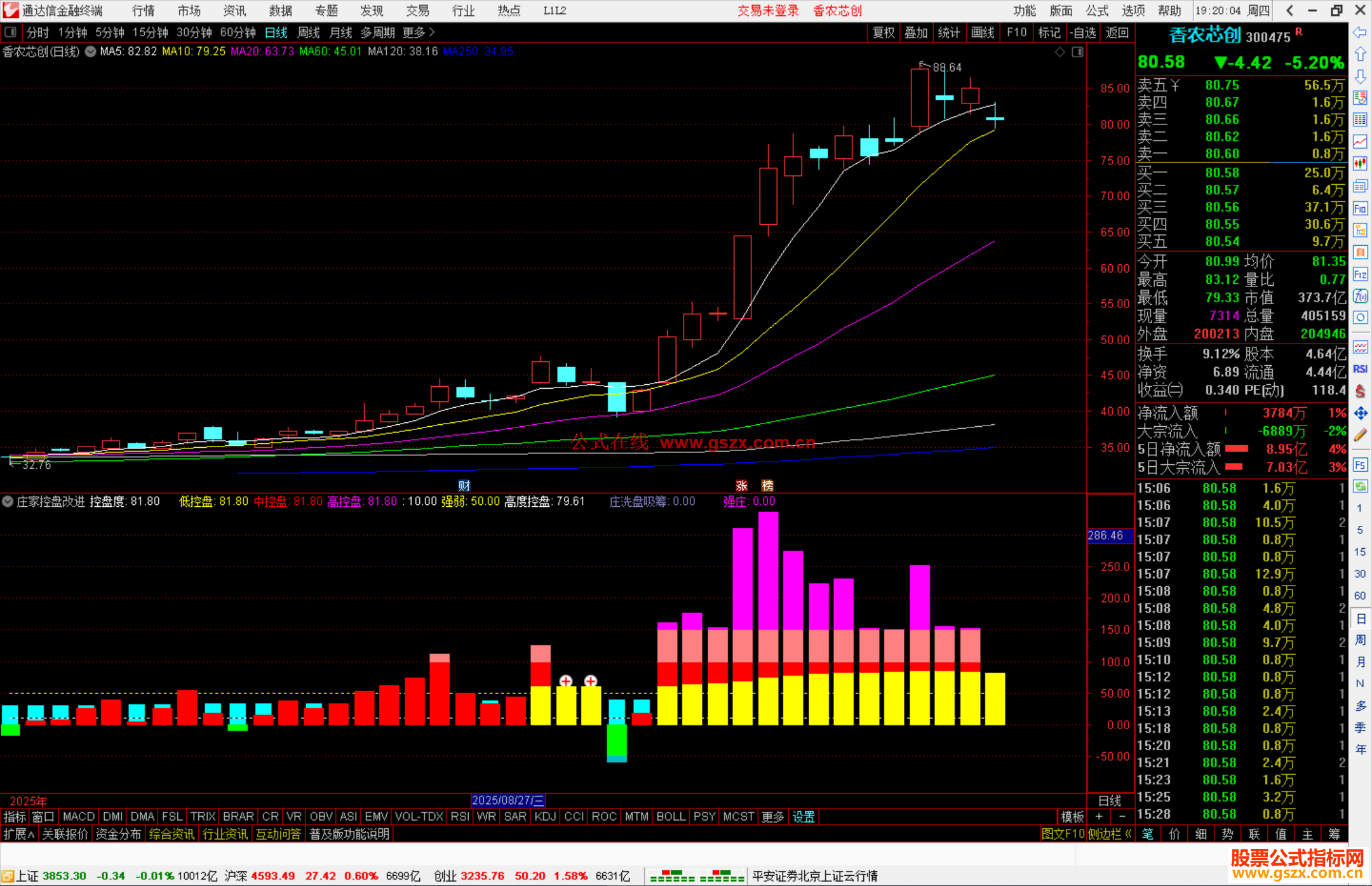
Task: Switch to 1-minute period in sidebar
Action: [1360, 508]
